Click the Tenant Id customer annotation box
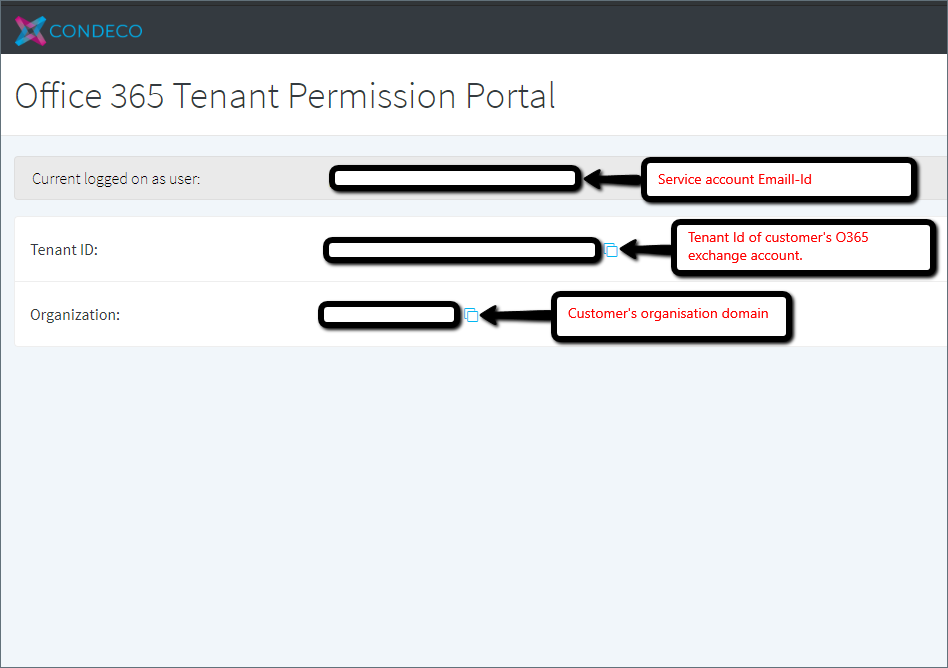The height and width of the screenshot is (668, 948). (x=802, y=246)
